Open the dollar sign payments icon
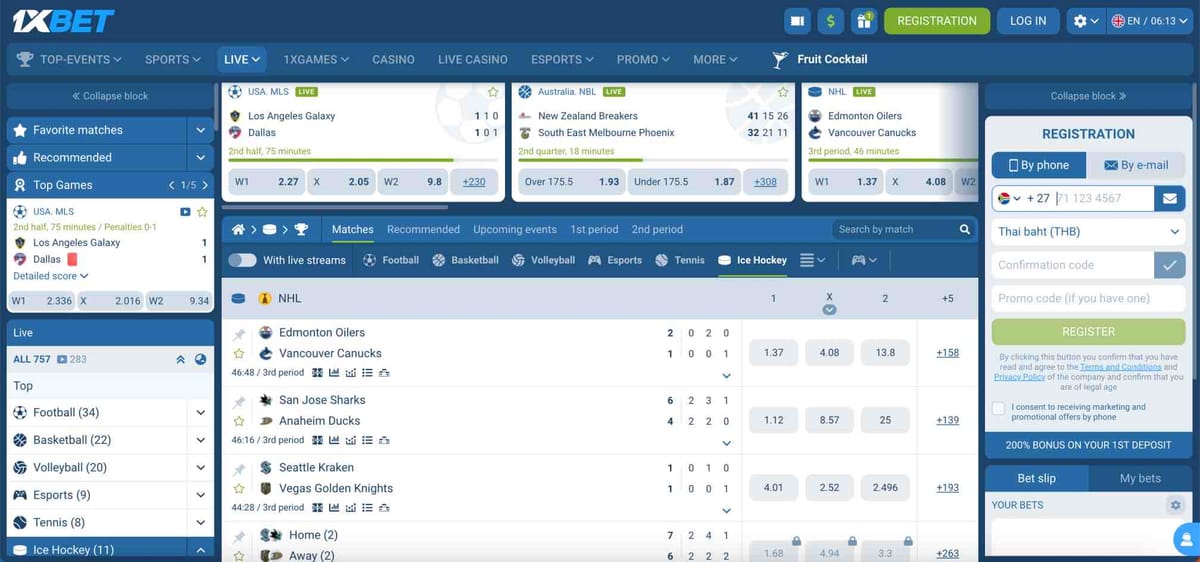 (830, 20)
